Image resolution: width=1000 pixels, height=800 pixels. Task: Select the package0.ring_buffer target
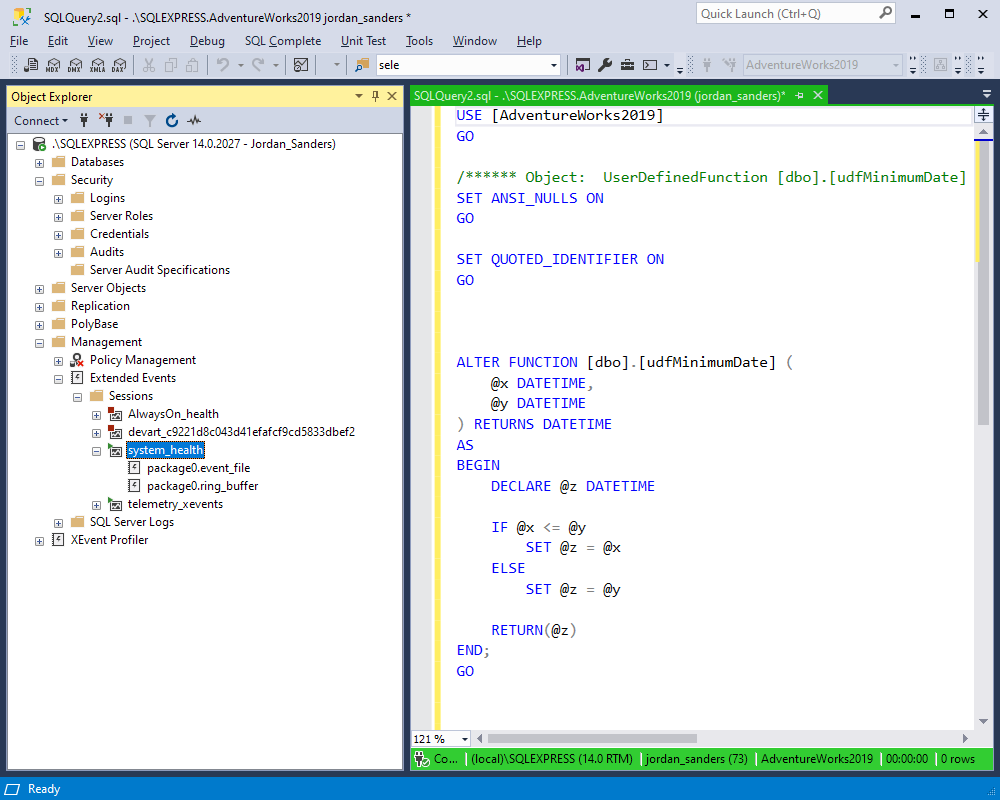click(x=202, y=485)
